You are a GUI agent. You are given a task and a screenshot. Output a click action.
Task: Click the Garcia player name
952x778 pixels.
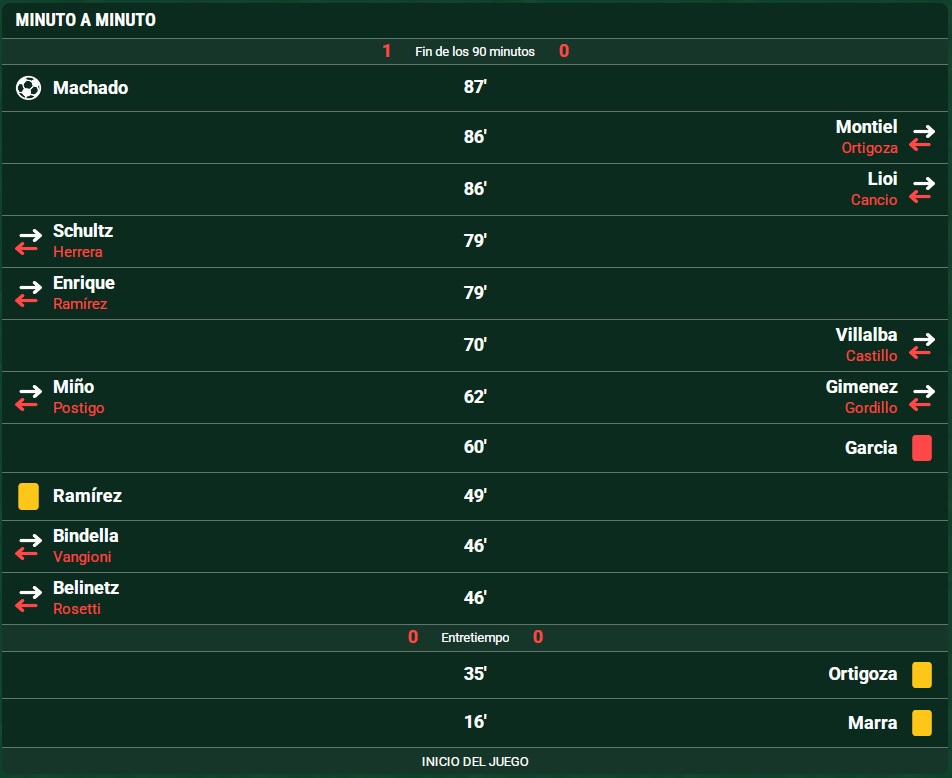[871, 448]
